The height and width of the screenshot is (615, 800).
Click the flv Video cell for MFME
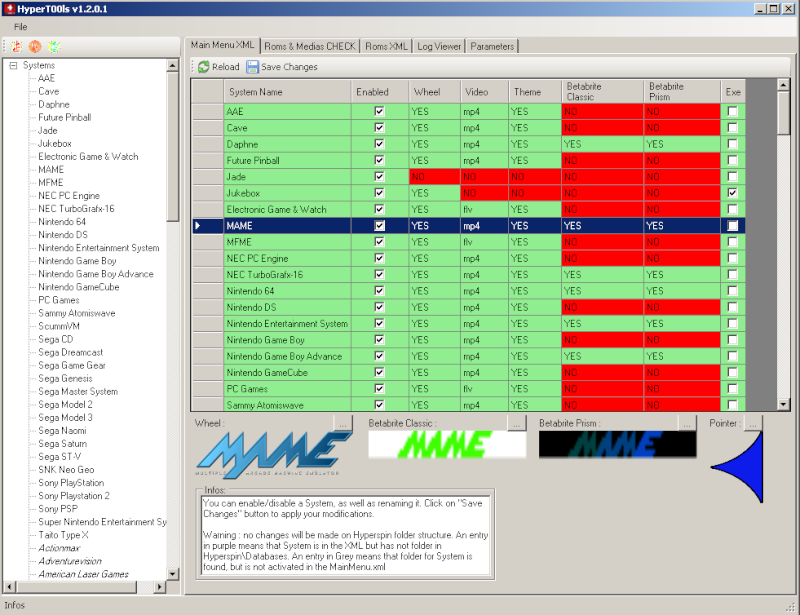(x=484, y=242)
